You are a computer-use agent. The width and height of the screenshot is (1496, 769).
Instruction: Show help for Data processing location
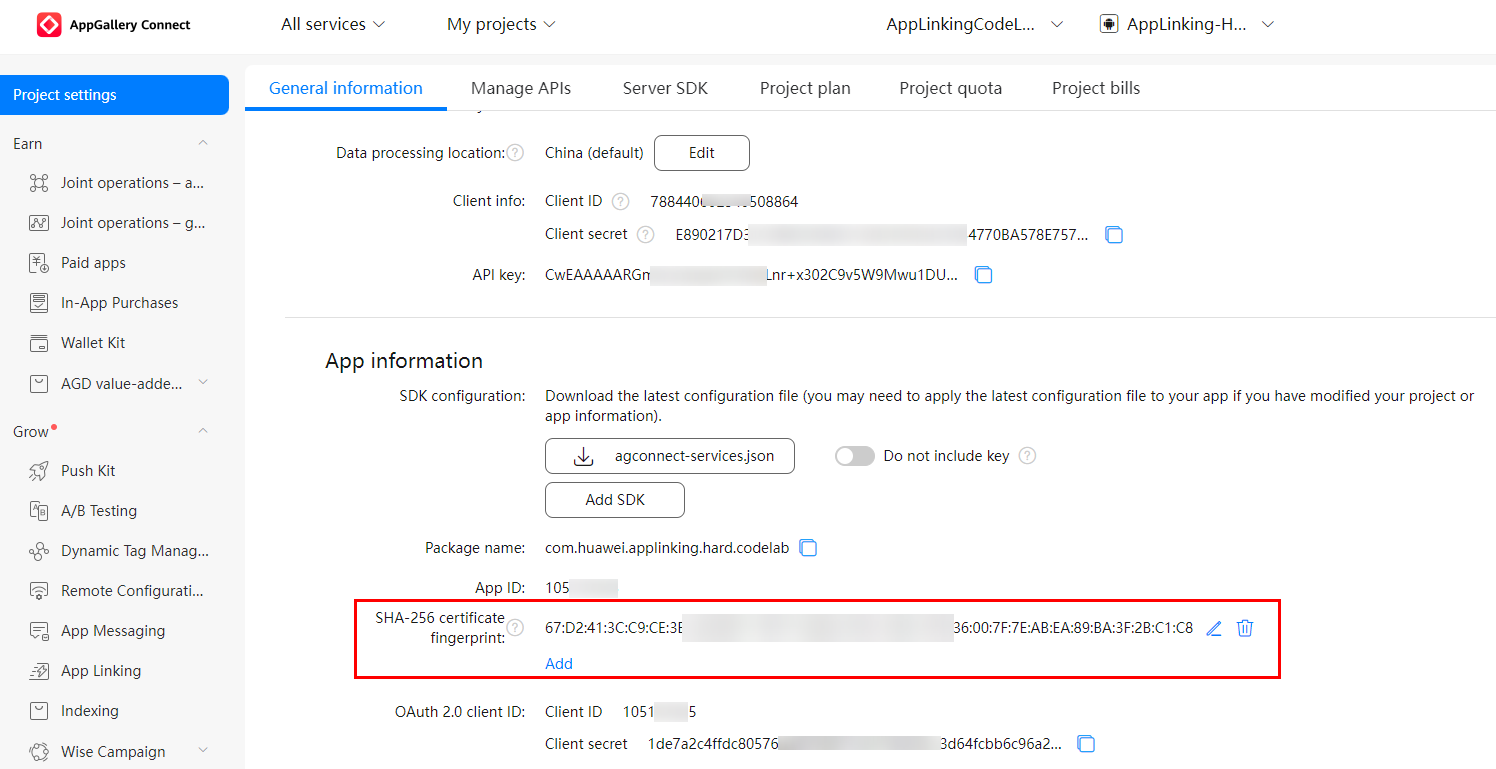click(515, 153)
